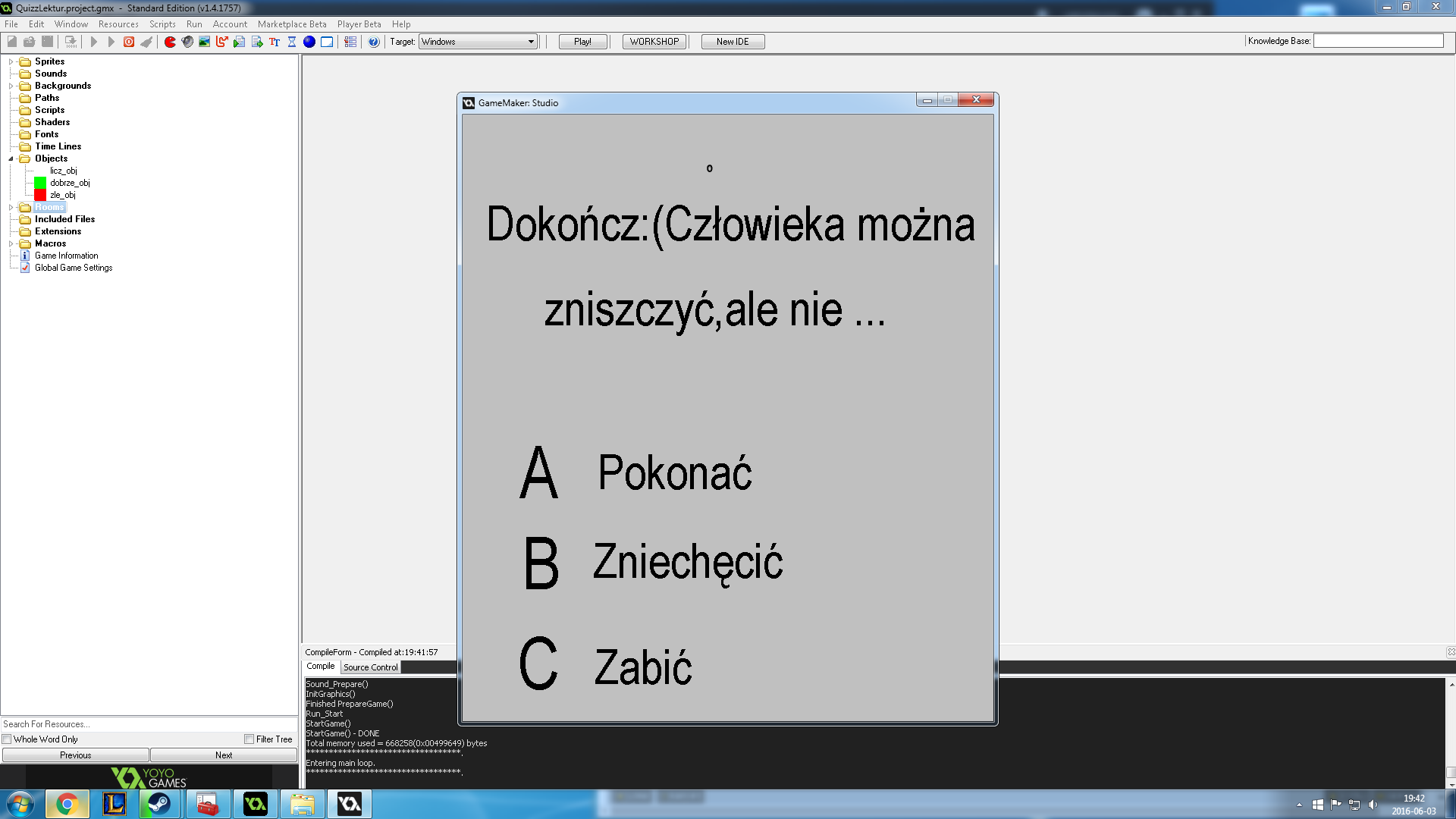Click the Create Sprite pacman icon
The image size is (1456, 819).
pos(170,42)
